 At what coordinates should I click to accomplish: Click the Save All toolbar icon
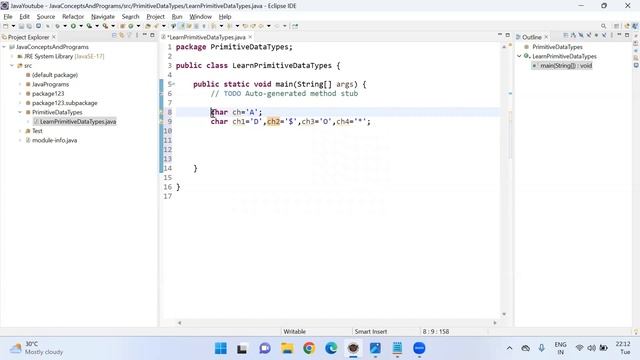[x=29, y=26]
